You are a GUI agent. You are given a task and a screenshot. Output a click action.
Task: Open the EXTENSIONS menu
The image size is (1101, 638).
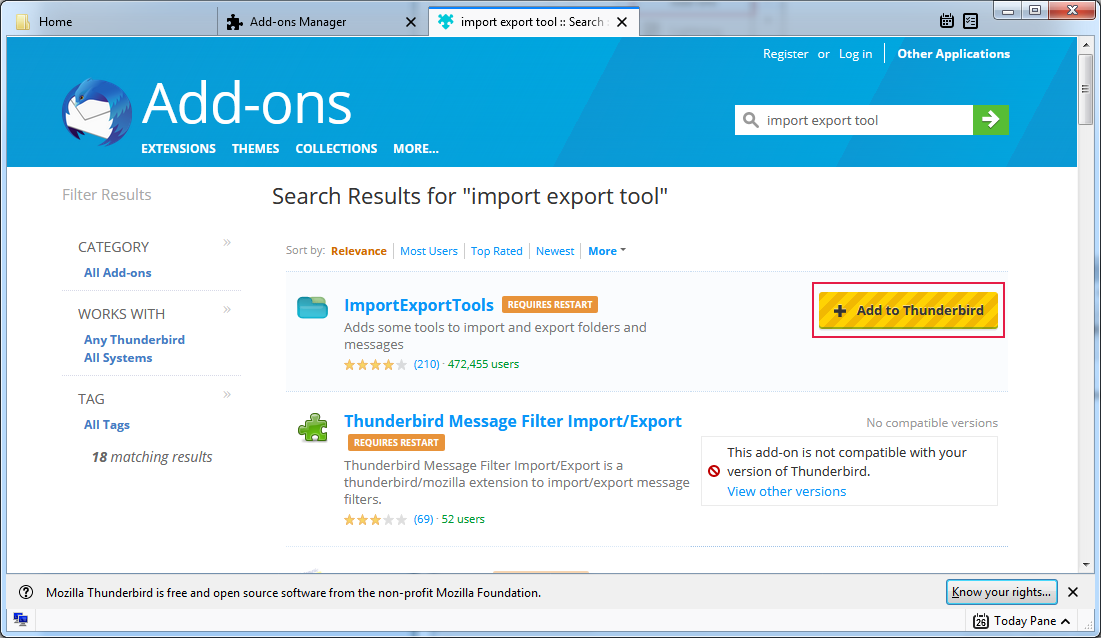(x=178, y=149)
